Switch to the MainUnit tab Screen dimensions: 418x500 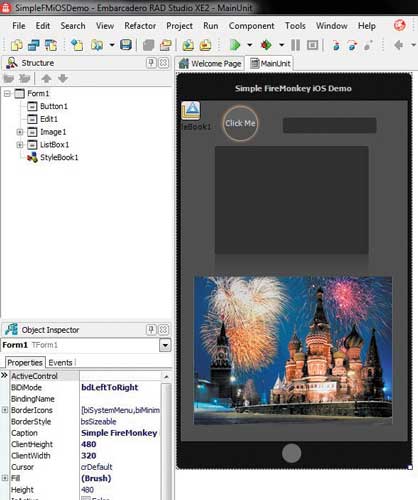[x=270, y=63]
